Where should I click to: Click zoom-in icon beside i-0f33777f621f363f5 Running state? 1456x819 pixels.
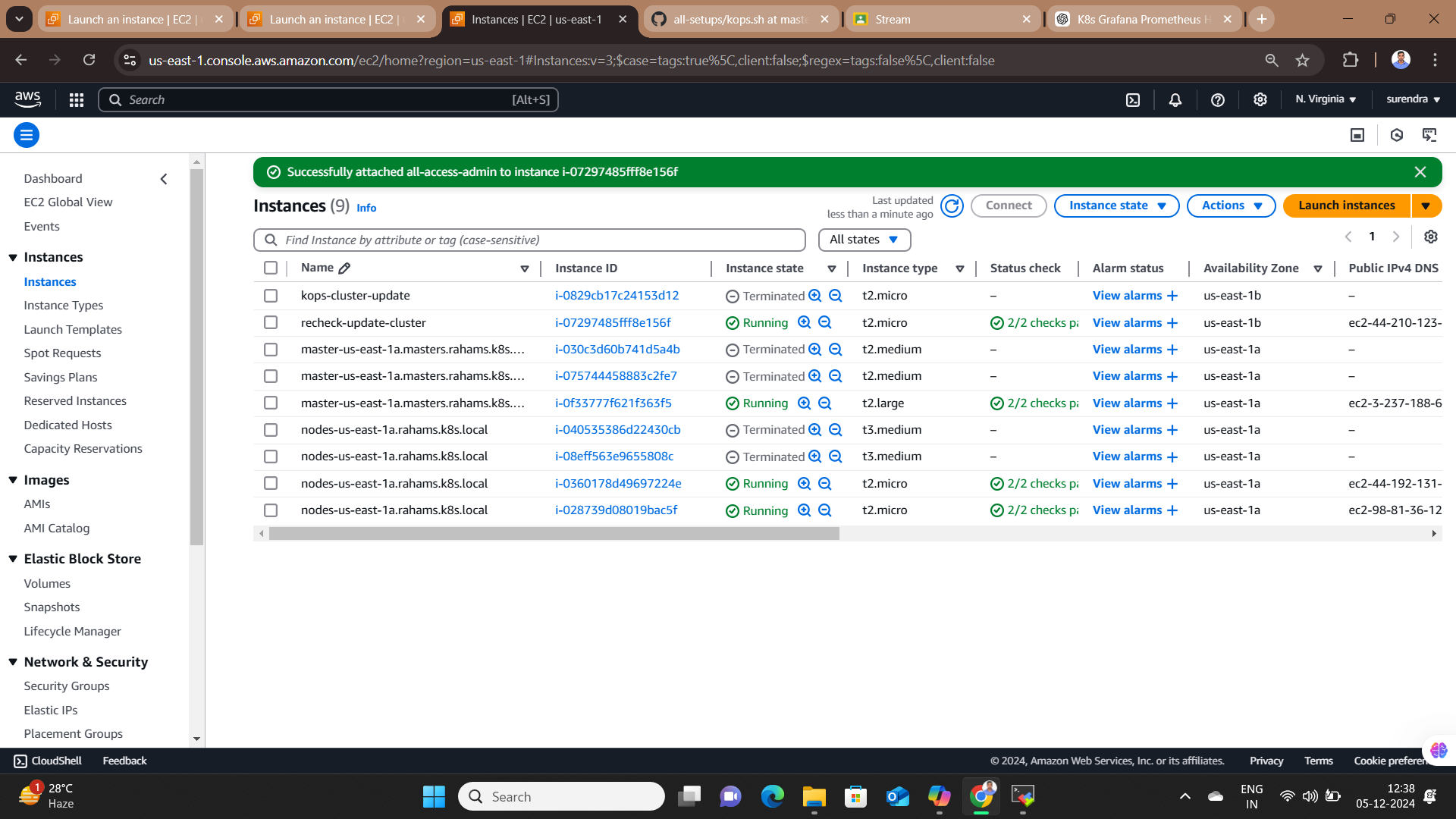click(805, 403)
